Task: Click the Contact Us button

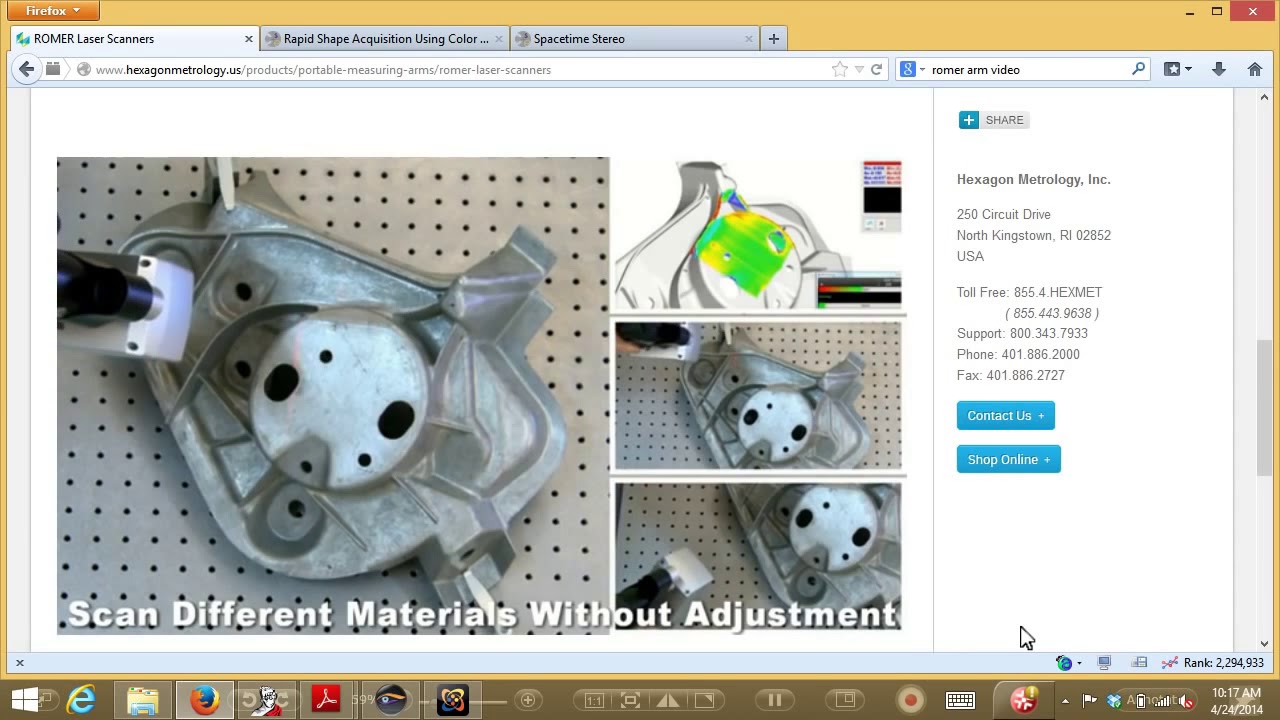Action: click(1005, 415)
